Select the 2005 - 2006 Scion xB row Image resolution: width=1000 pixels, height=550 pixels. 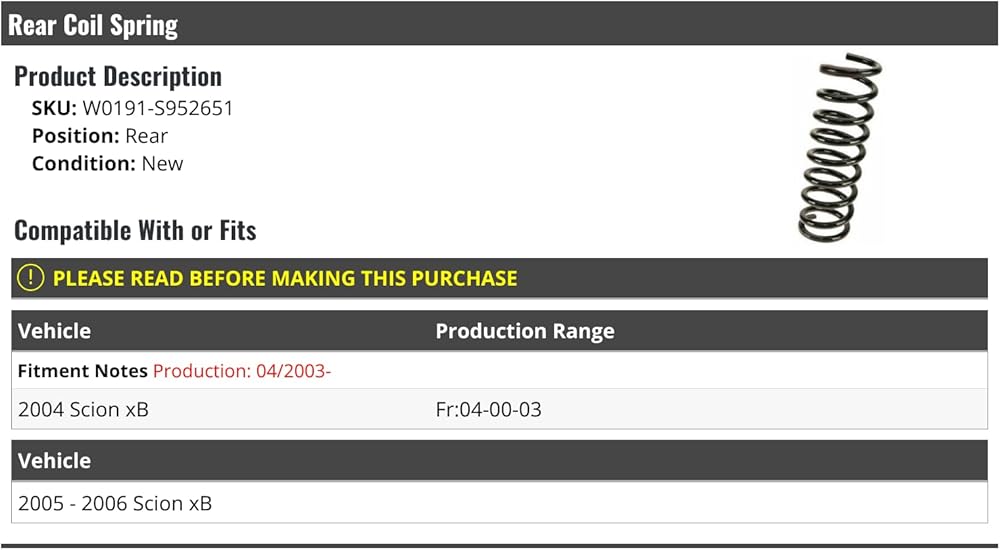499,503
